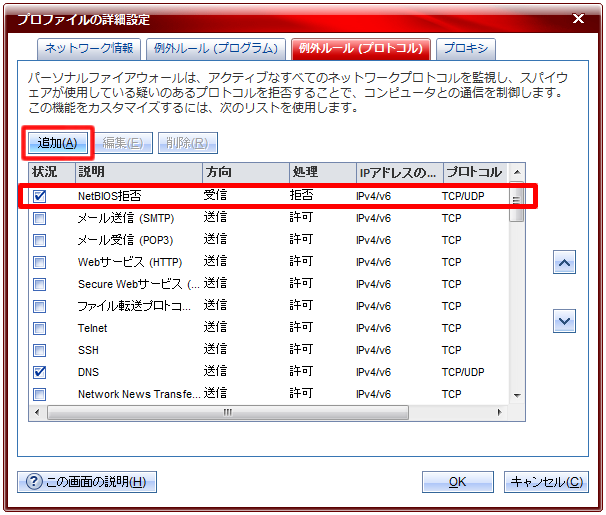
Task: Sort list by the プロトコル column header
Action: coord(473,172)
